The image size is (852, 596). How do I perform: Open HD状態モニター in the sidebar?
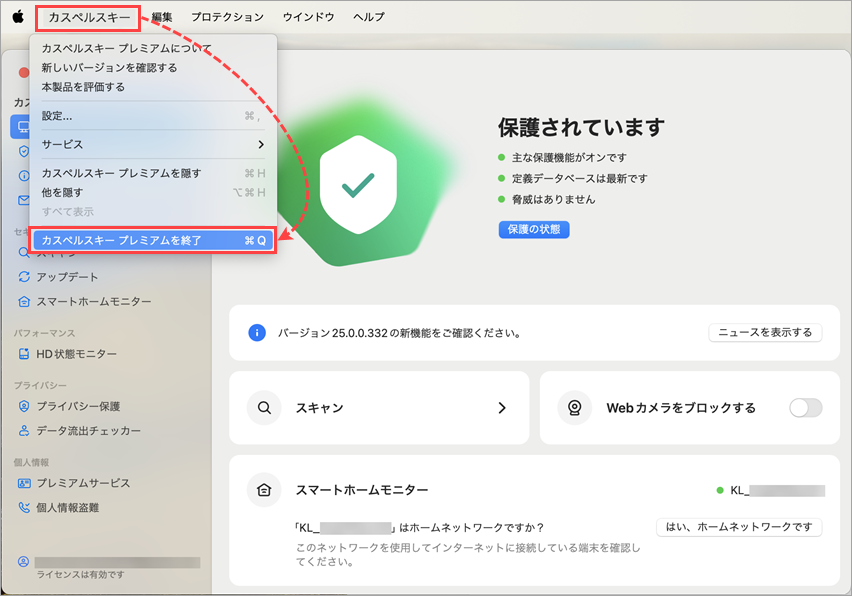(76, 354)
